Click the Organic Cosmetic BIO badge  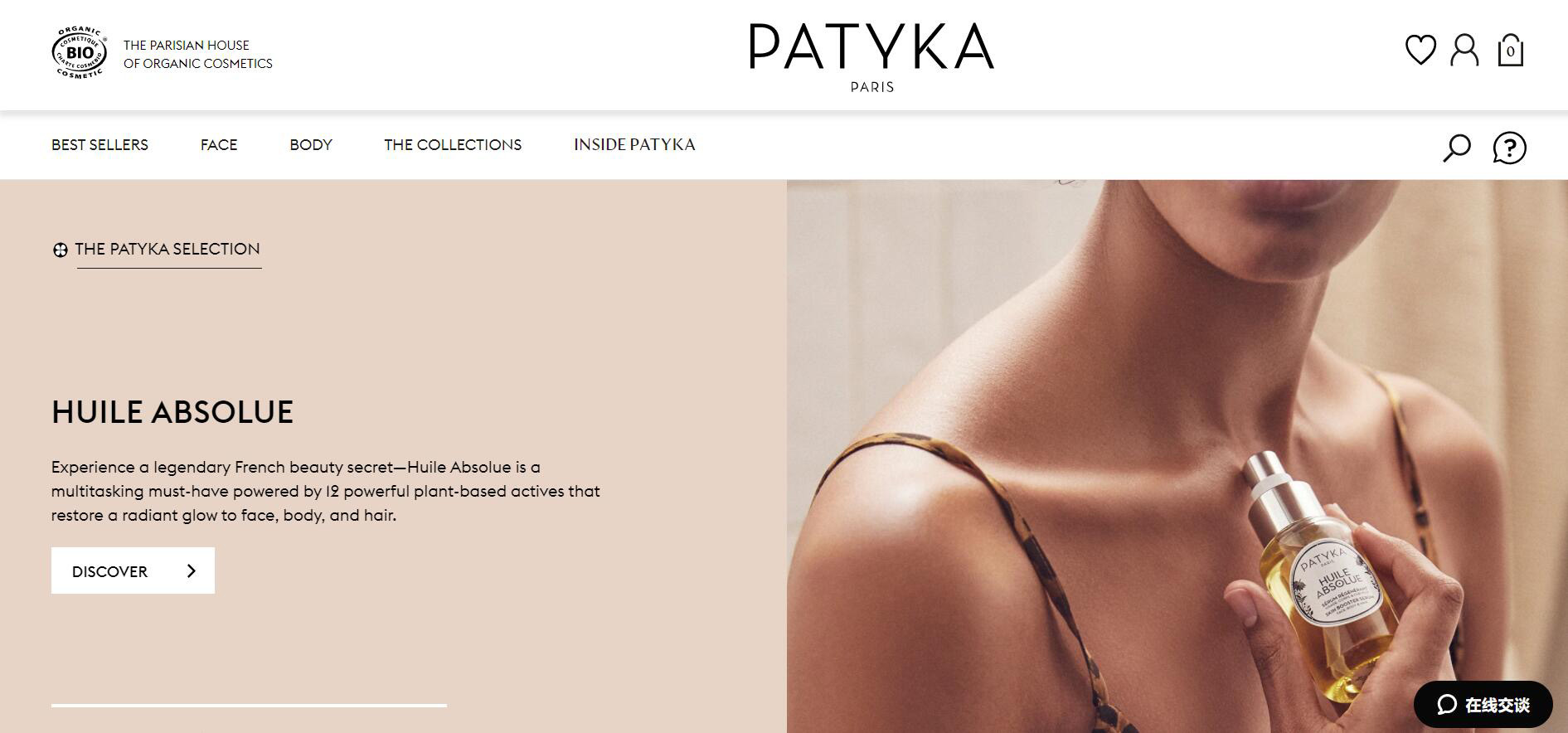[80, 52]
